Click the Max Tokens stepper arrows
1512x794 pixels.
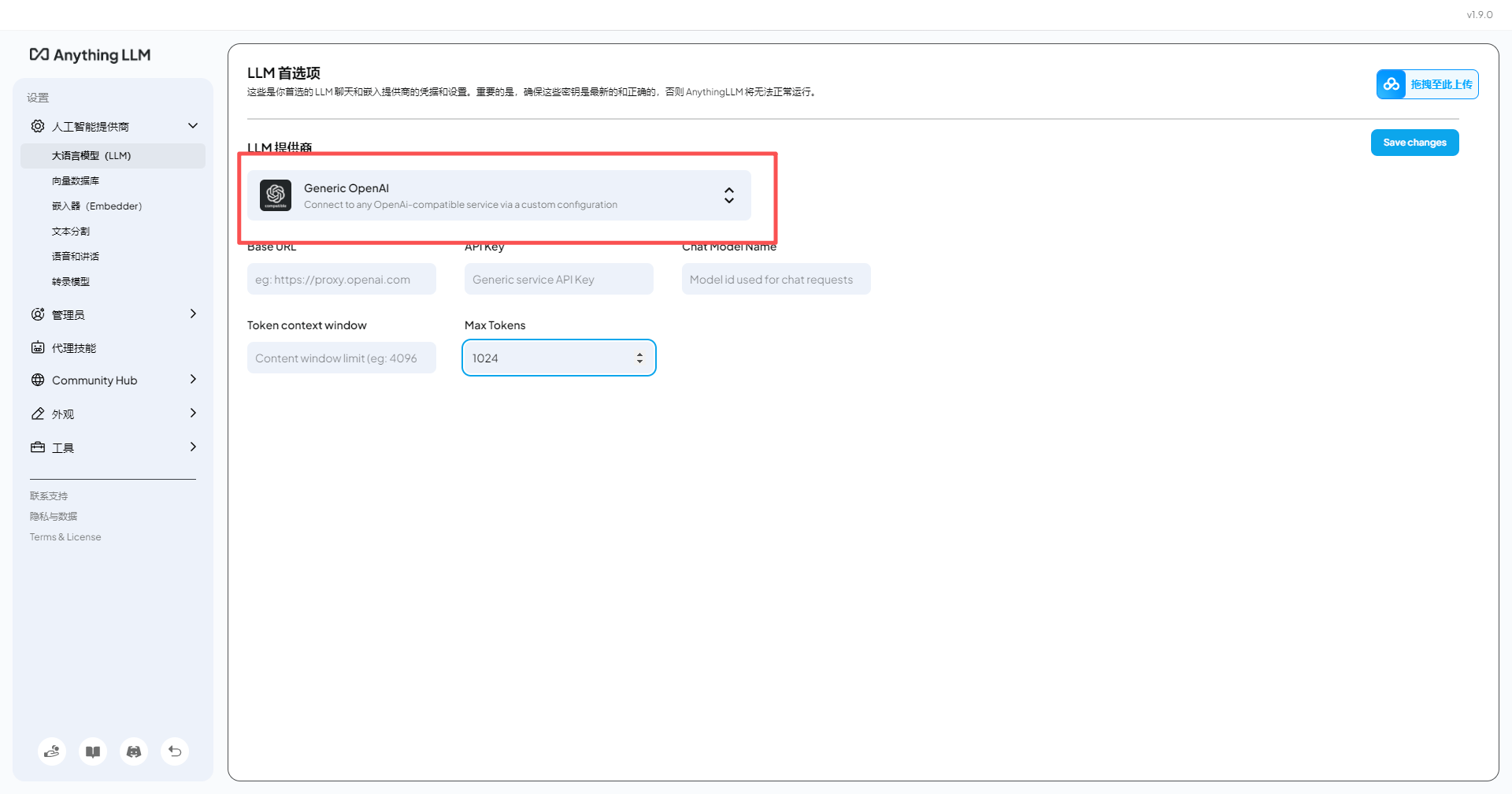[639, 358]
